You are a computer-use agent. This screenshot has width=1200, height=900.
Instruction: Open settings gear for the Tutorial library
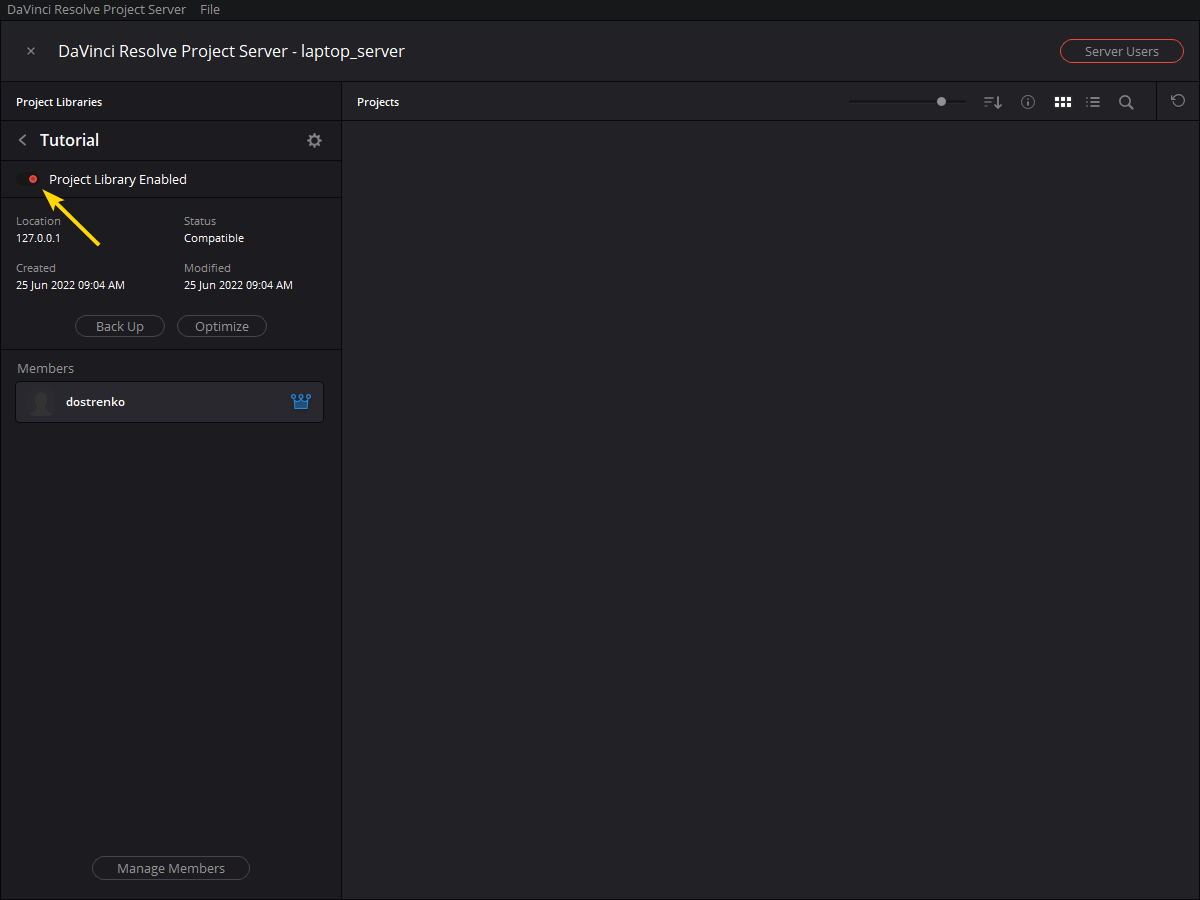pyautogui.click(x=314, y=140)
